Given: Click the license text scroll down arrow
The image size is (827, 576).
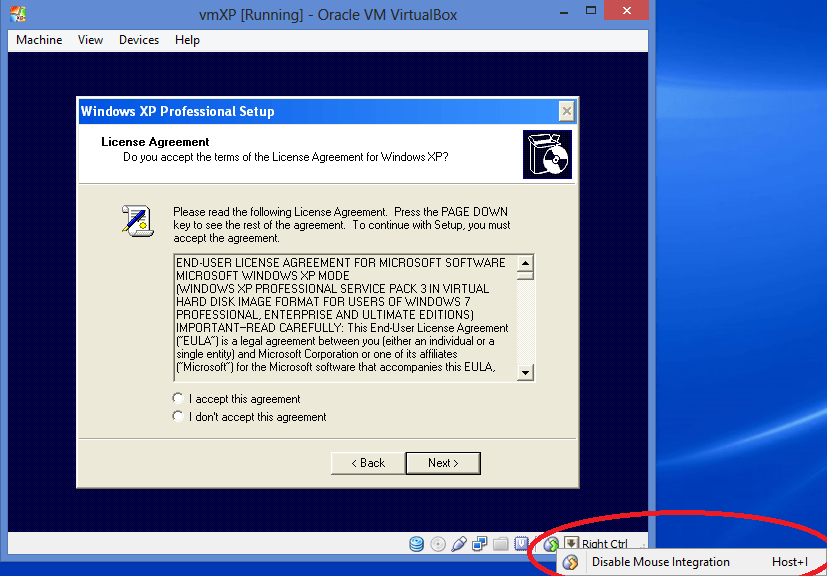Looking at the screenshot, I should (x=525, y=372).
